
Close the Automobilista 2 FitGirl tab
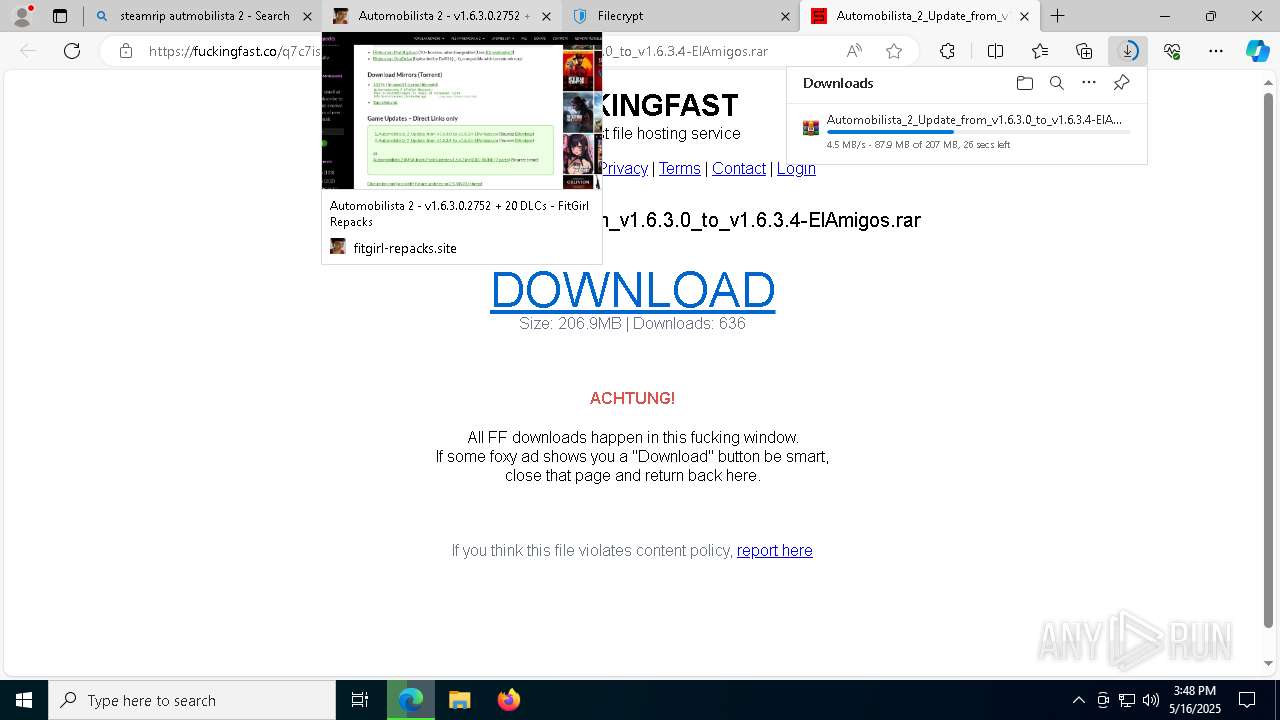pos(546,16)
